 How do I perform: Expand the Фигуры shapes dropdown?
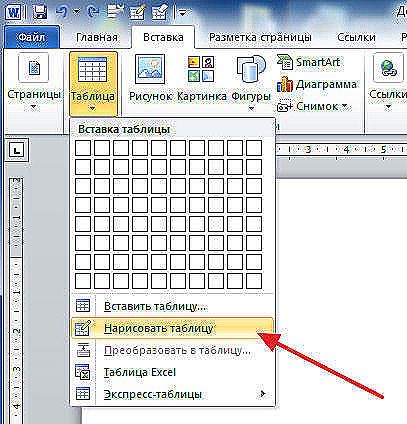pos(251,108)
